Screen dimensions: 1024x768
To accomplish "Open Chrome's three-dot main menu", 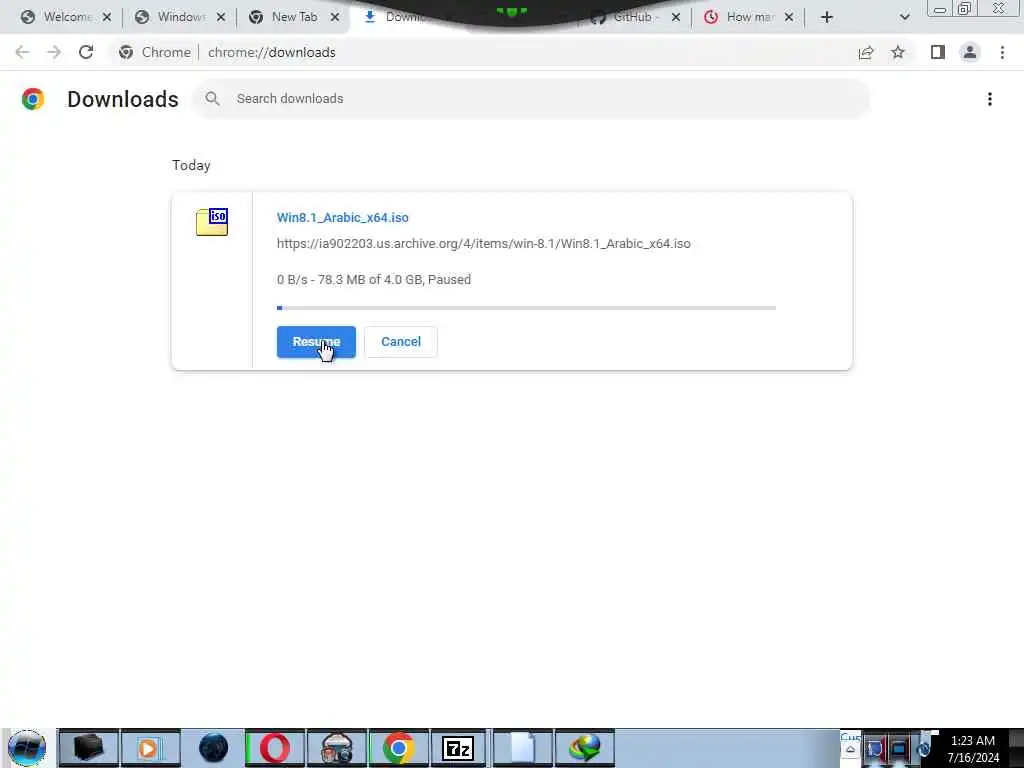I will pos(1002,52).
